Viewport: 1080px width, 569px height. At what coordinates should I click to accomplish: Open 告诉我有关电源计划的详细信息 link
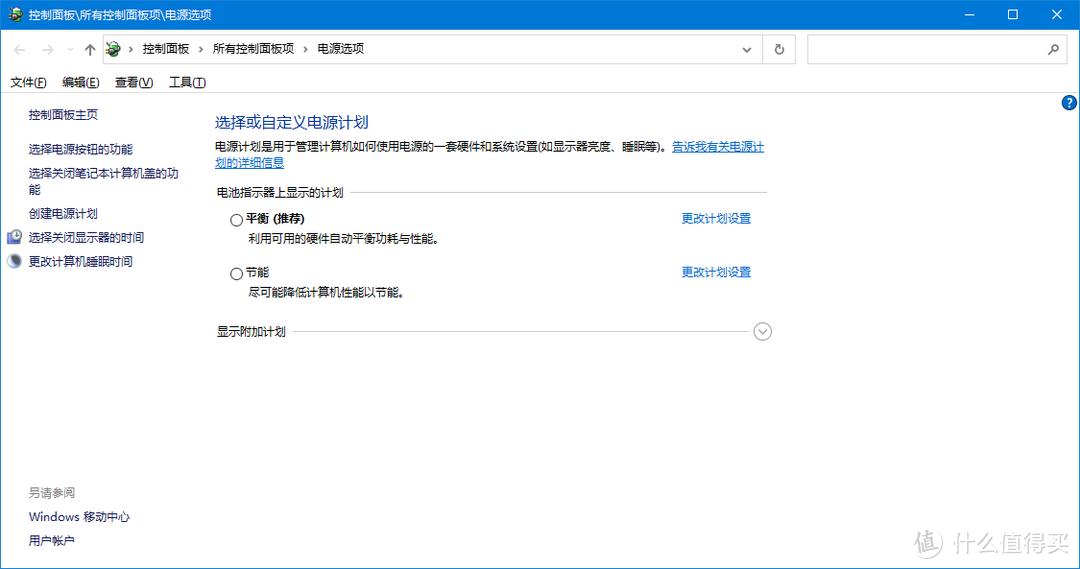tap(718, 147)
